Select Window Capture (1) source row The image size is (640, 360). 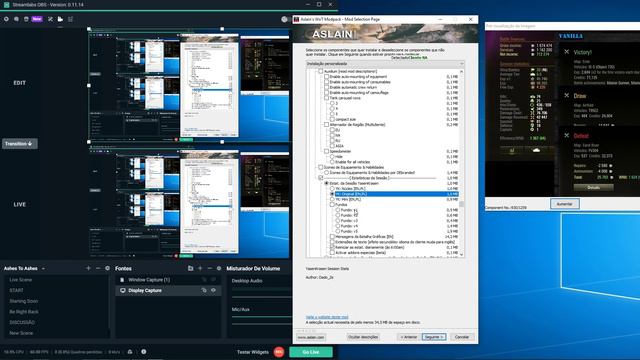[168, 280]
